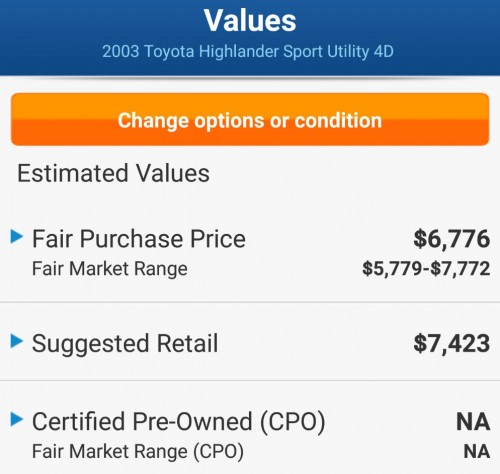The image size is (500, 474).
Task: Tap the $7,423 suggested retail amount
Action: (452, 343)
